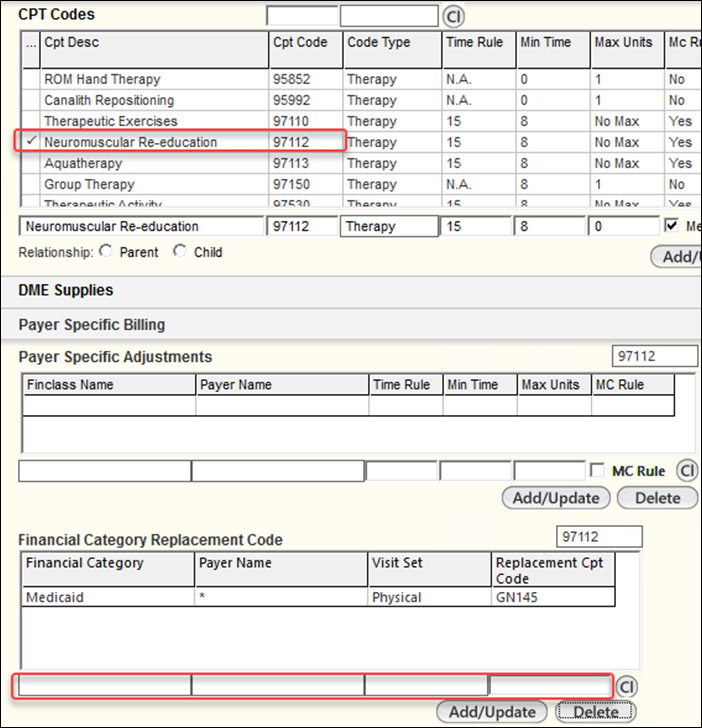Expand the Payer Specific Billing section
The height and width of the screenshot is (728, 702).
[351, 325]
